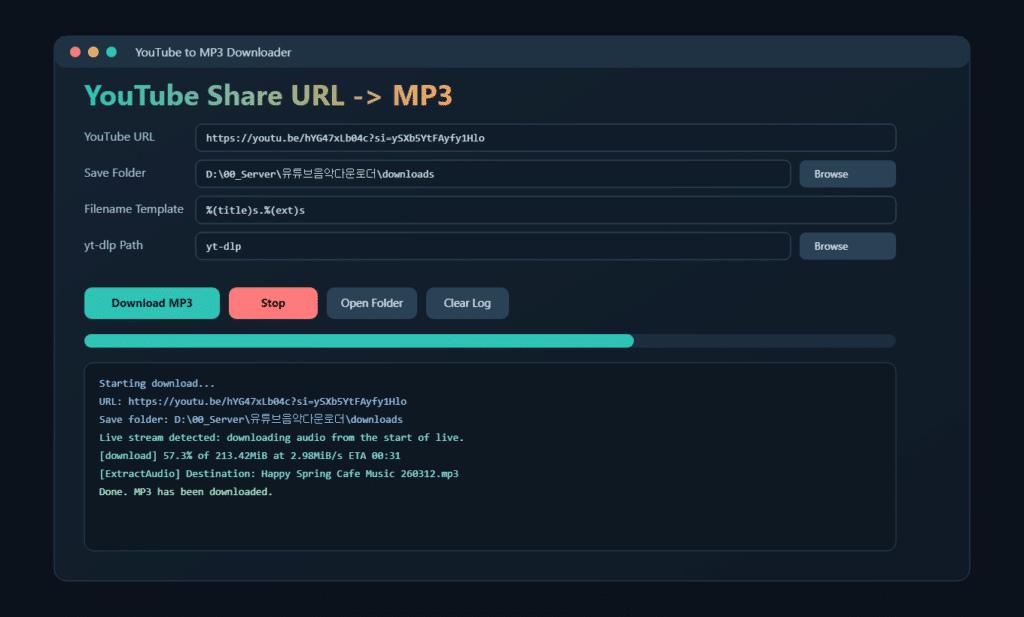This screenshot has width=1024, height=617.
Task: Select the yt-dlp Path text box
Action: pos(492,246)
